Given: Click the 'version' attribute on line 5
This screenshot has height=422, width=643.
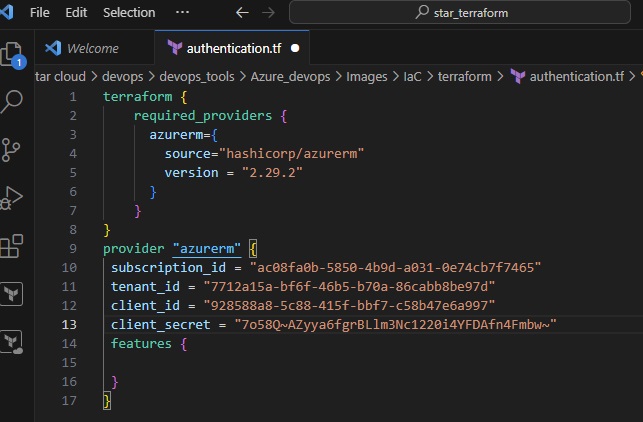Looking at the screenshot, I should 192,172.
